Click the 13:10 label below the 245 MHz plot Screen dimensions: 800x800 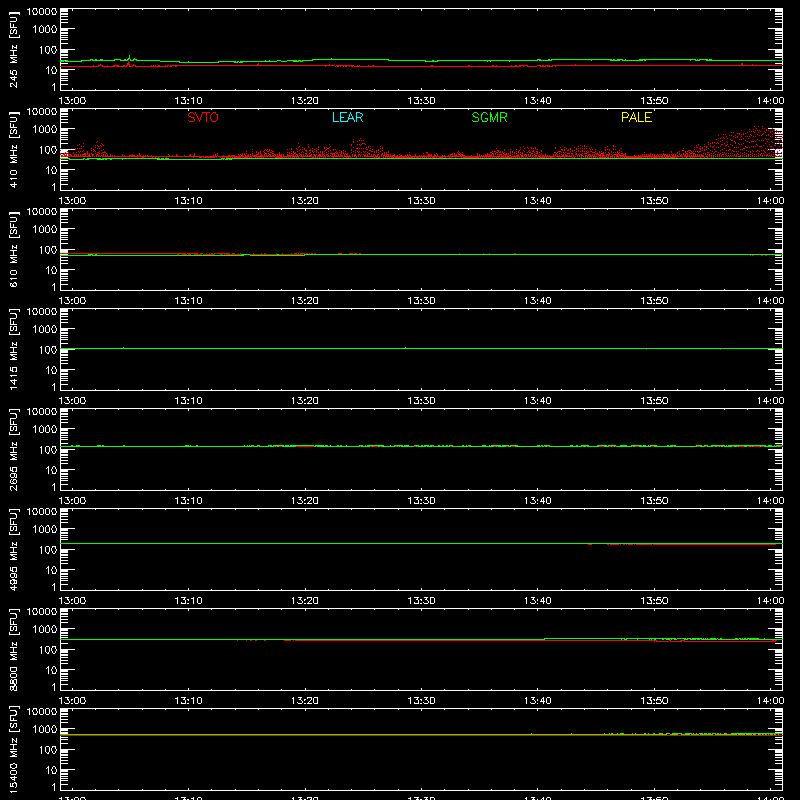point(188,101)
